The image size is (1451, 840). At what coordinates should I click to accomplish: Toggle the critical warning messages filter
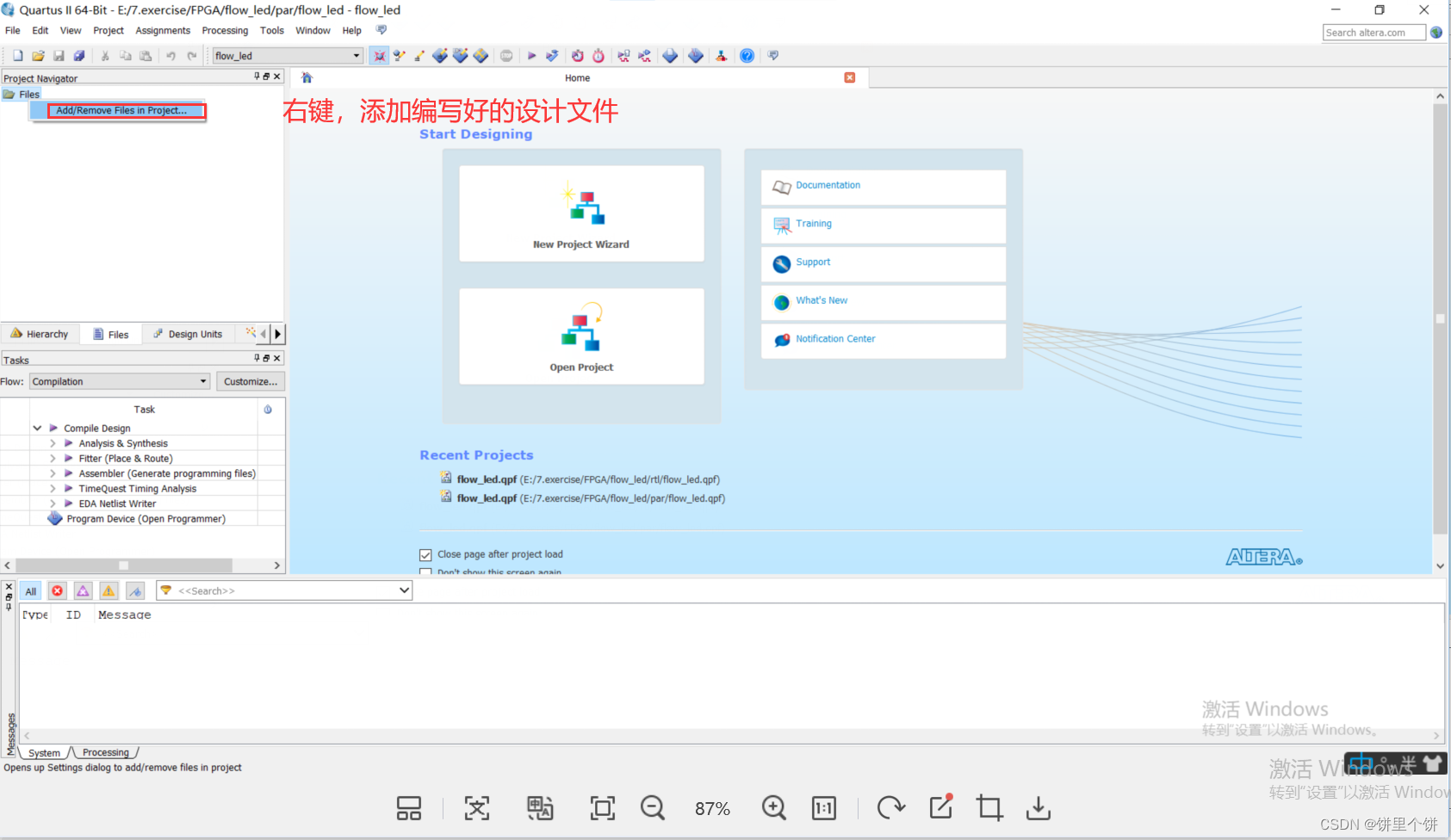coord(83,591)
